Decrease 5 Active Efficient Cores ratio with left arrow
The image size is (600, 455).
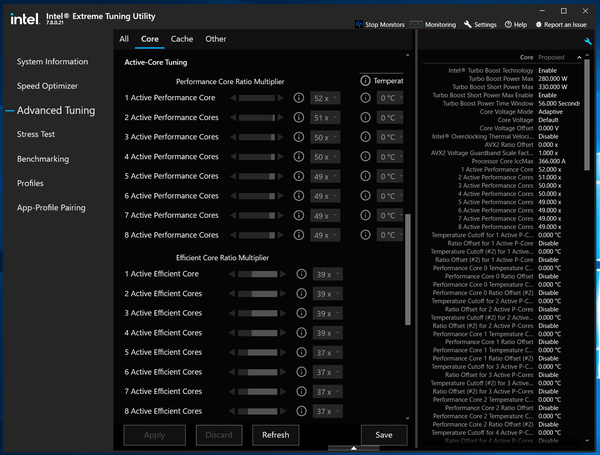(232, 352)
